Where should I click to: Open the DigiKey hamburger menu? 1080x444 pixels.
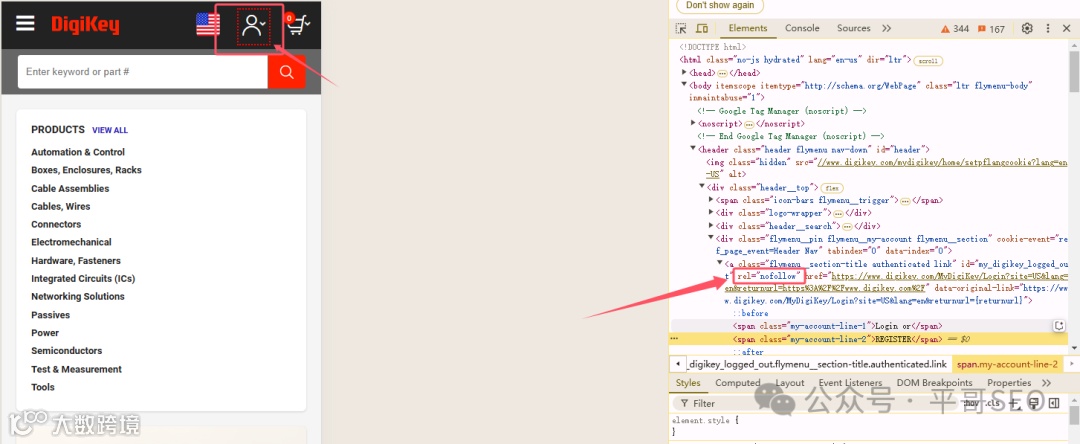[x=25, y=24]
